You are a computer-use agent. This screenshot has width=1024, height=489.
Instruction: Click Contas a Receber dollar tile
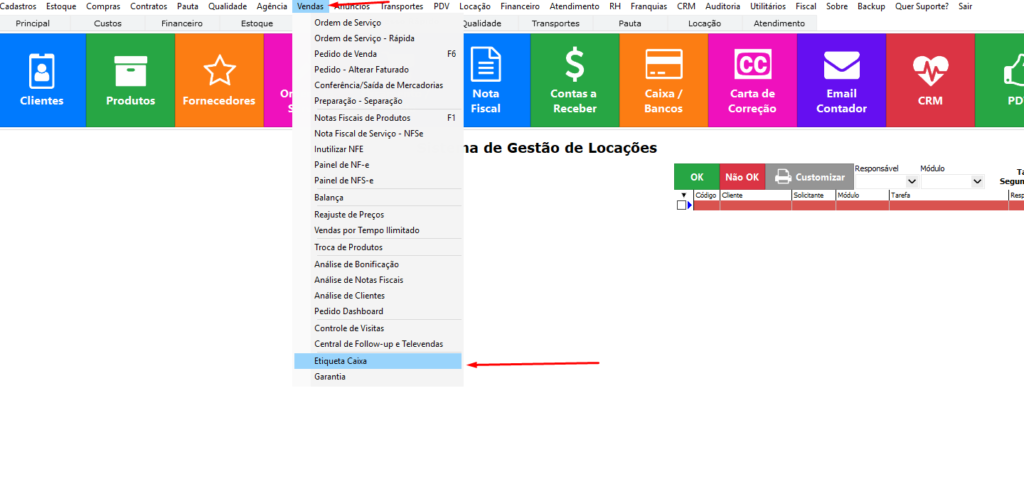pyautogui.click(x=574, y=80)
